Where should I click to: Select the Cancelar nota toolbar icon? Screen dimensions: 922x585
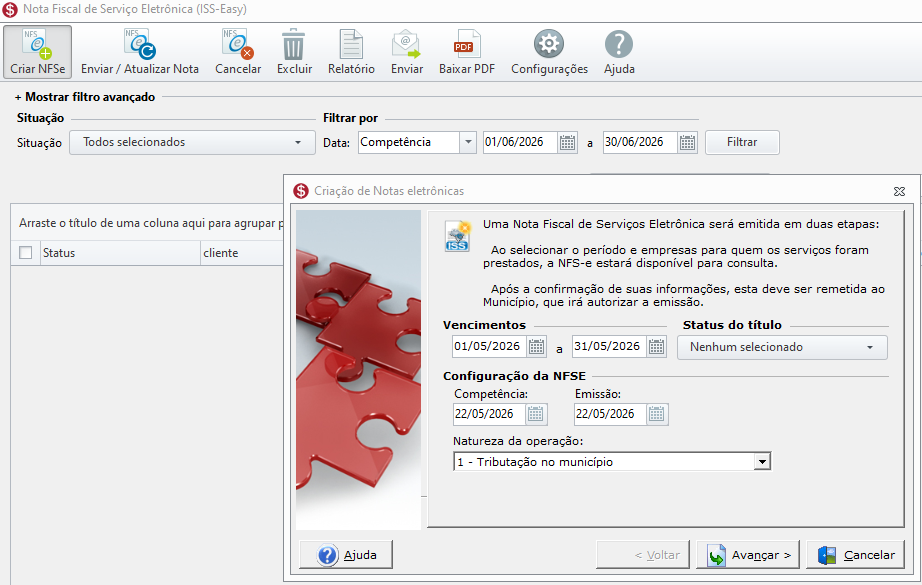click(x=238, y=52)
